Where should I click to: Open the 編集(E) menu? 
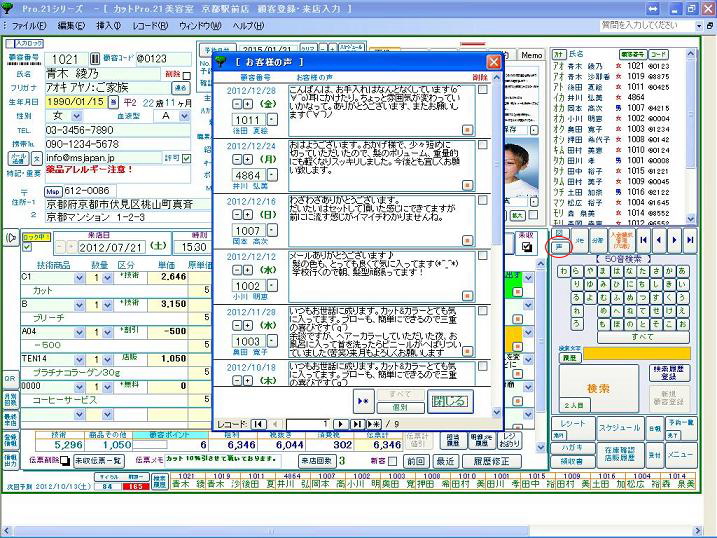point(72,26)
